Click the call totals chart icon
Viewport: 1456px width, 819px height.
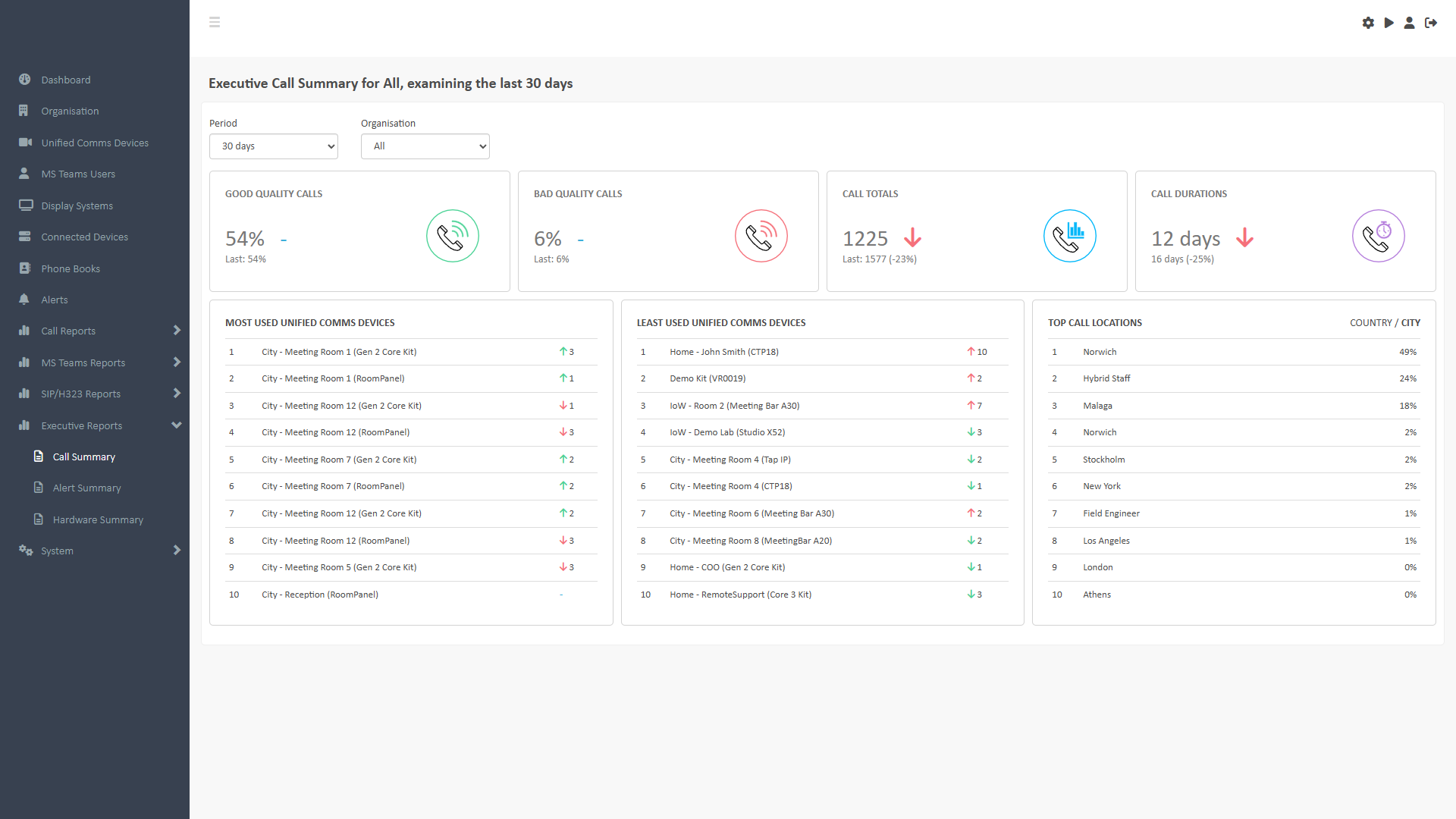click(1069, 236)
